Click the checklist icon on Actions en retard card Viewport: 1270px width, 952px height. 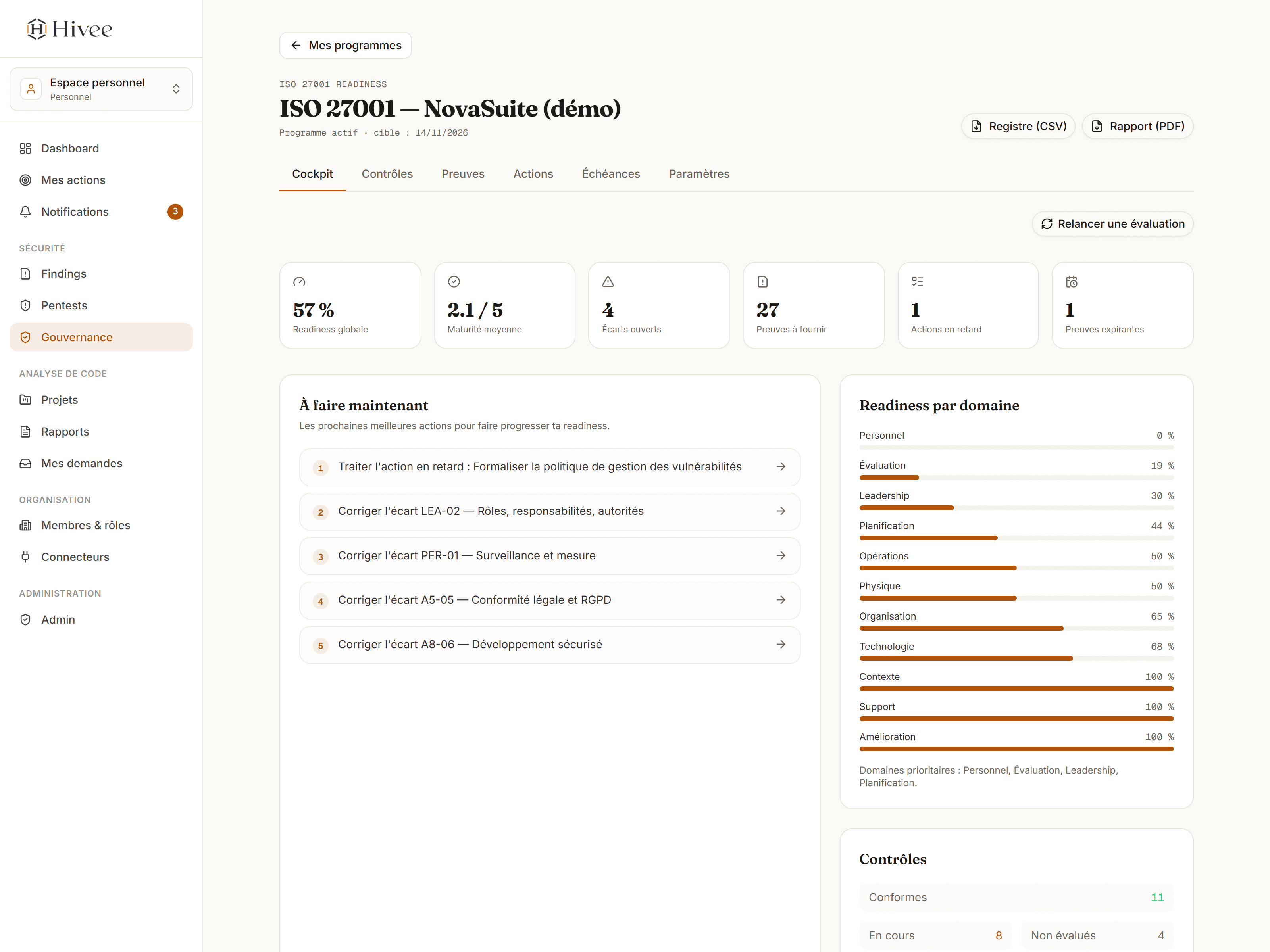point(918,282)
